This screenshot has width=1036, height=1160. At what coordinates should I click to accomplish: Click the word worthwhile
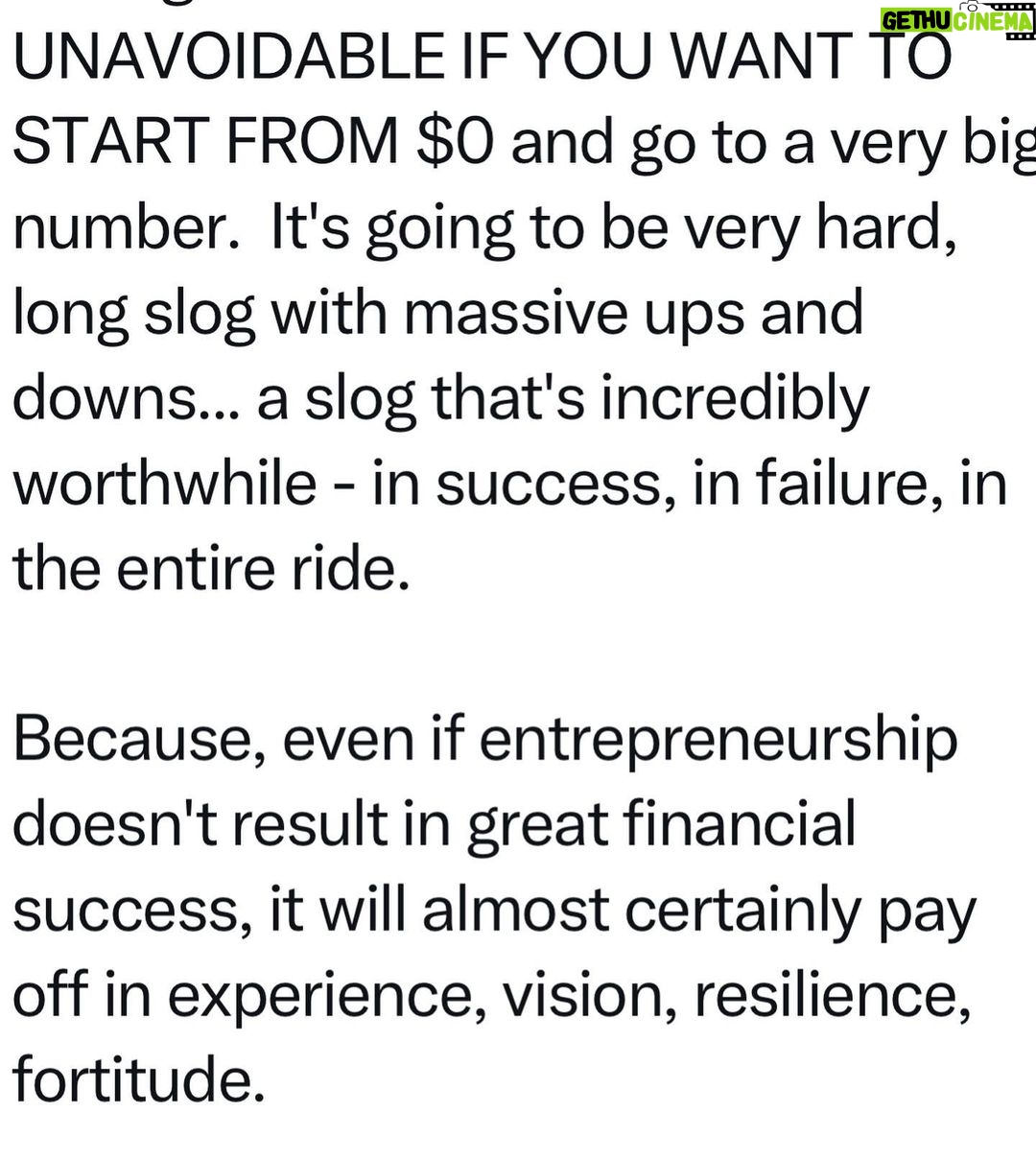165,482
